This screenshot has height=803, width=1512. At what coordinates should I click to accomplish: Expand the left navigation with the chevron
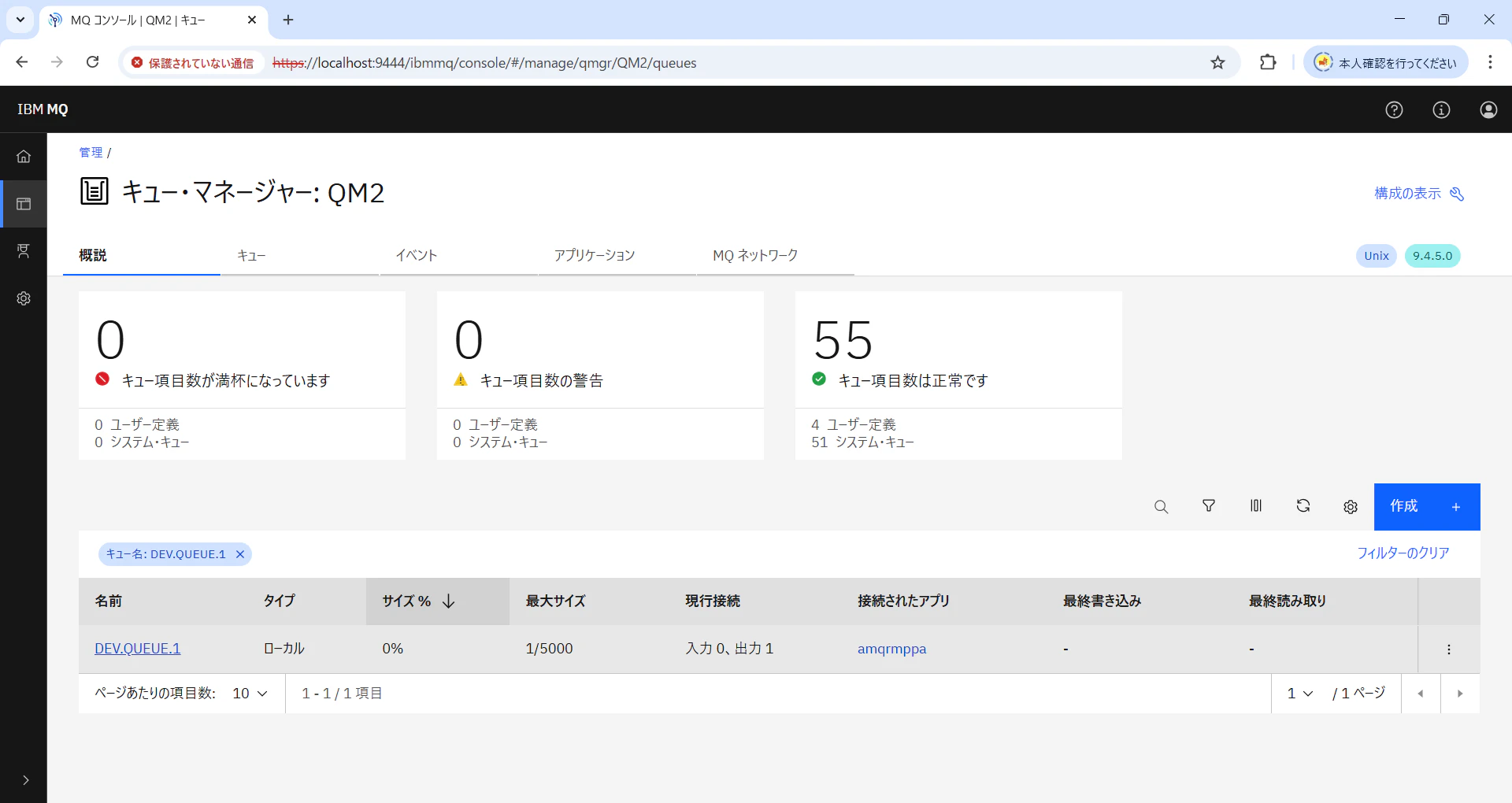[x=25, y=780]
